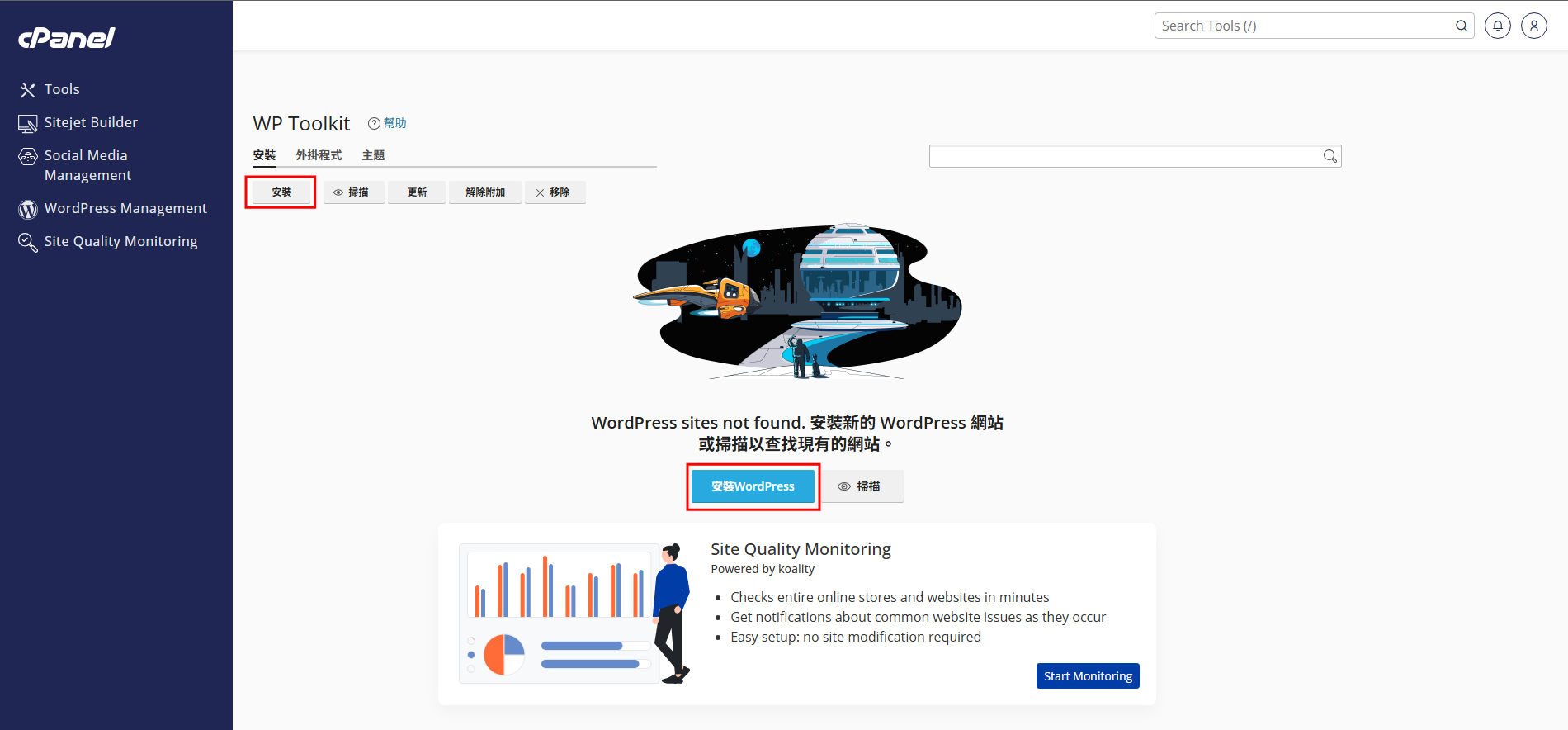
Task: Click the blue 安裝WordPress button
Action: point(753,486)
